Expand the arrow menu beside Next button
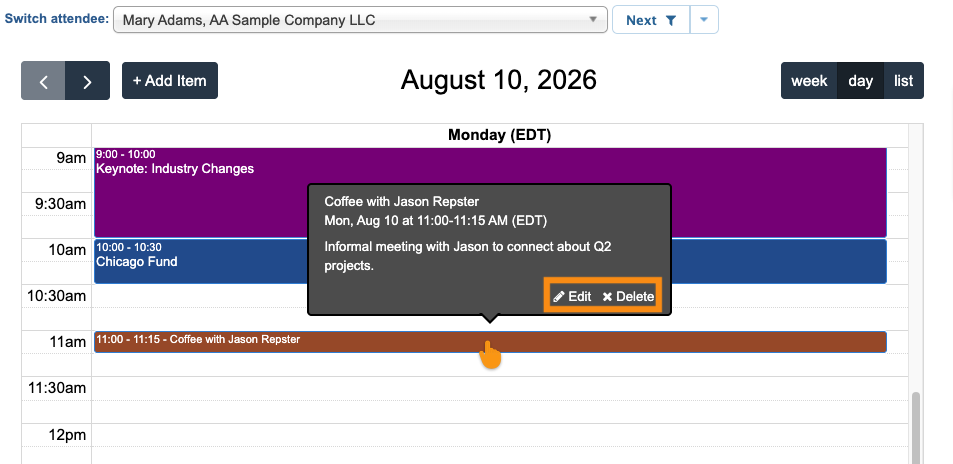The image size is (953, 464). tap(704, 19)
